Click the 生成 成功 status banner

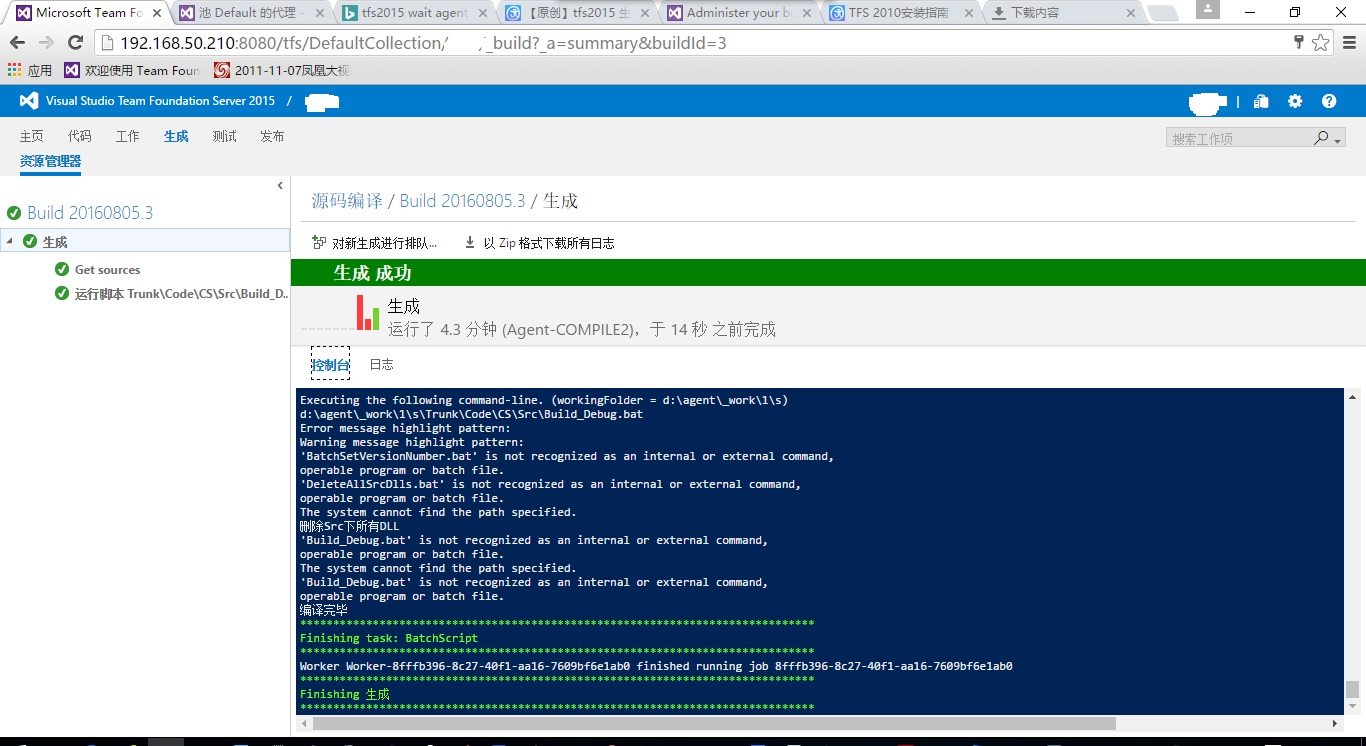coord(828,273)
